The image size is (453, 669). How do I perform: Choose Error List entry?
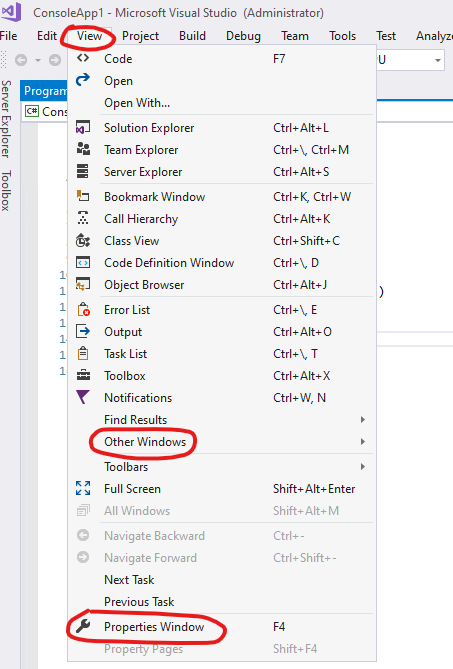(222, 310)
